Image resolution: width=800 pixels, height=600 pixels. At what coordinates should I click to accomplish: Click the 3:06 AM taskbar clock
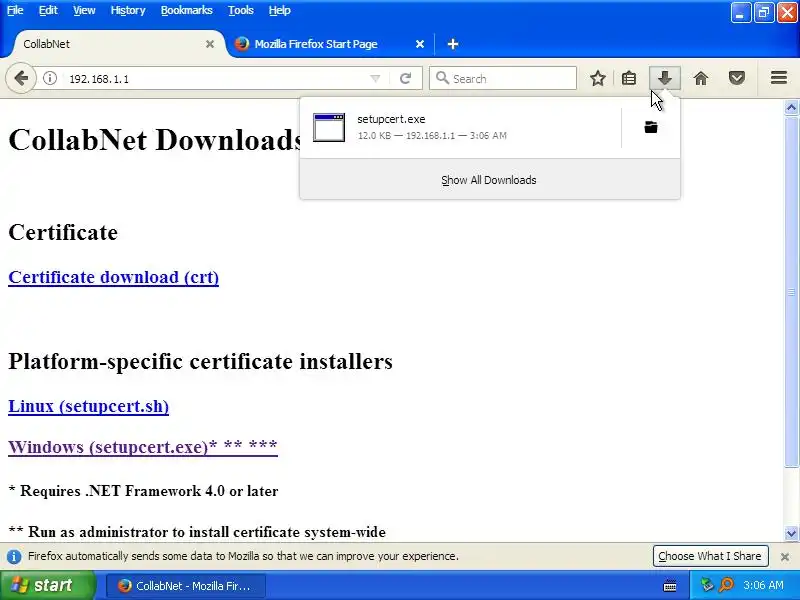pos(763,585)
